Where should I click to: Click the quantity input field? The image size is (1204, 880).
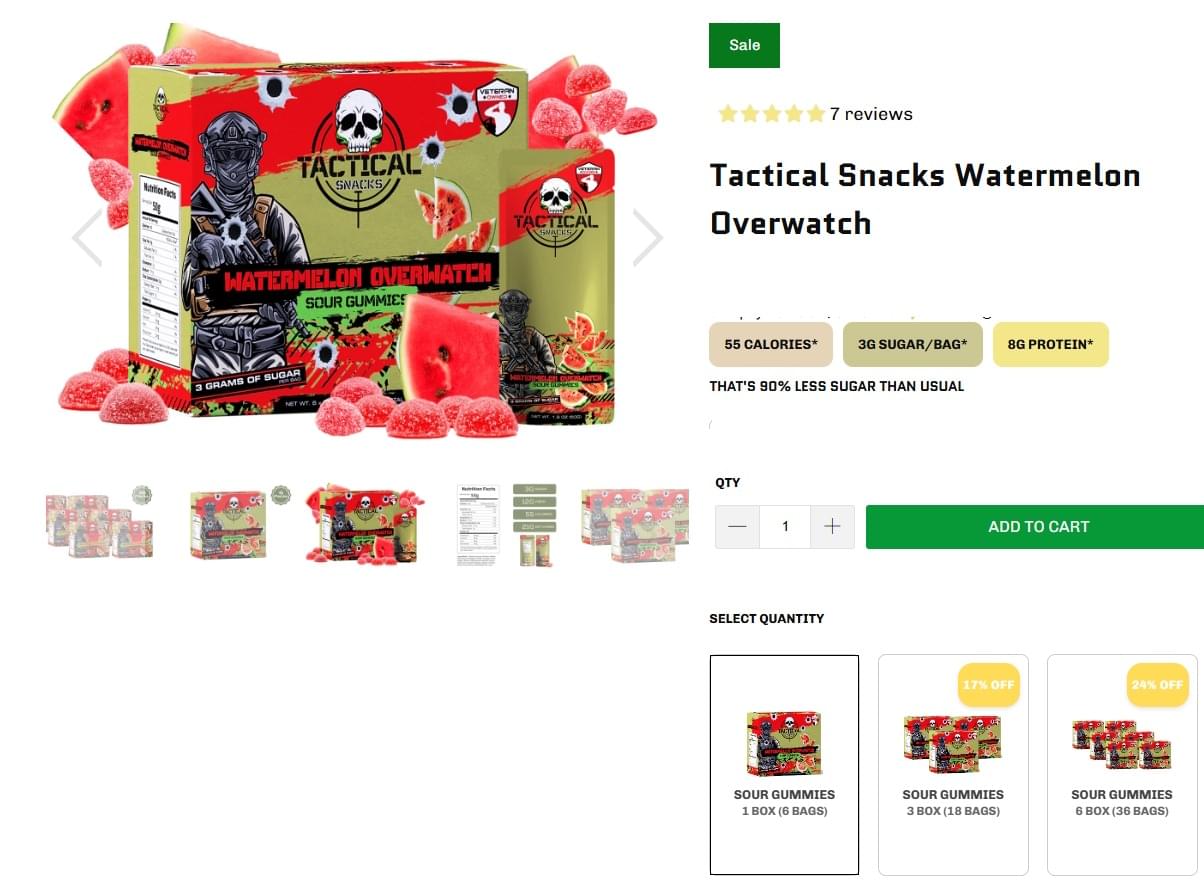(785, 527)
